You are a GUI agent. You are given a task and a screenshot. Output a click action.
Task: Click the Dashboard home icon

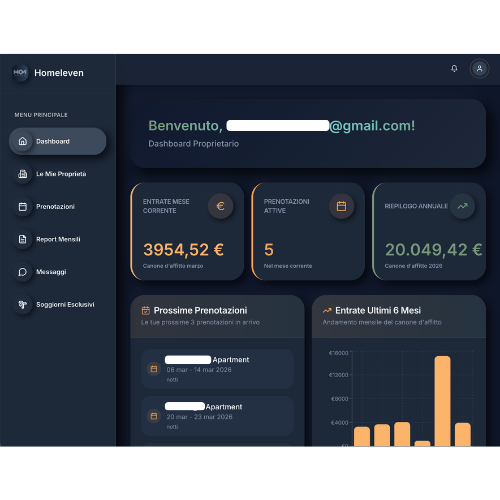coord(23,141)
